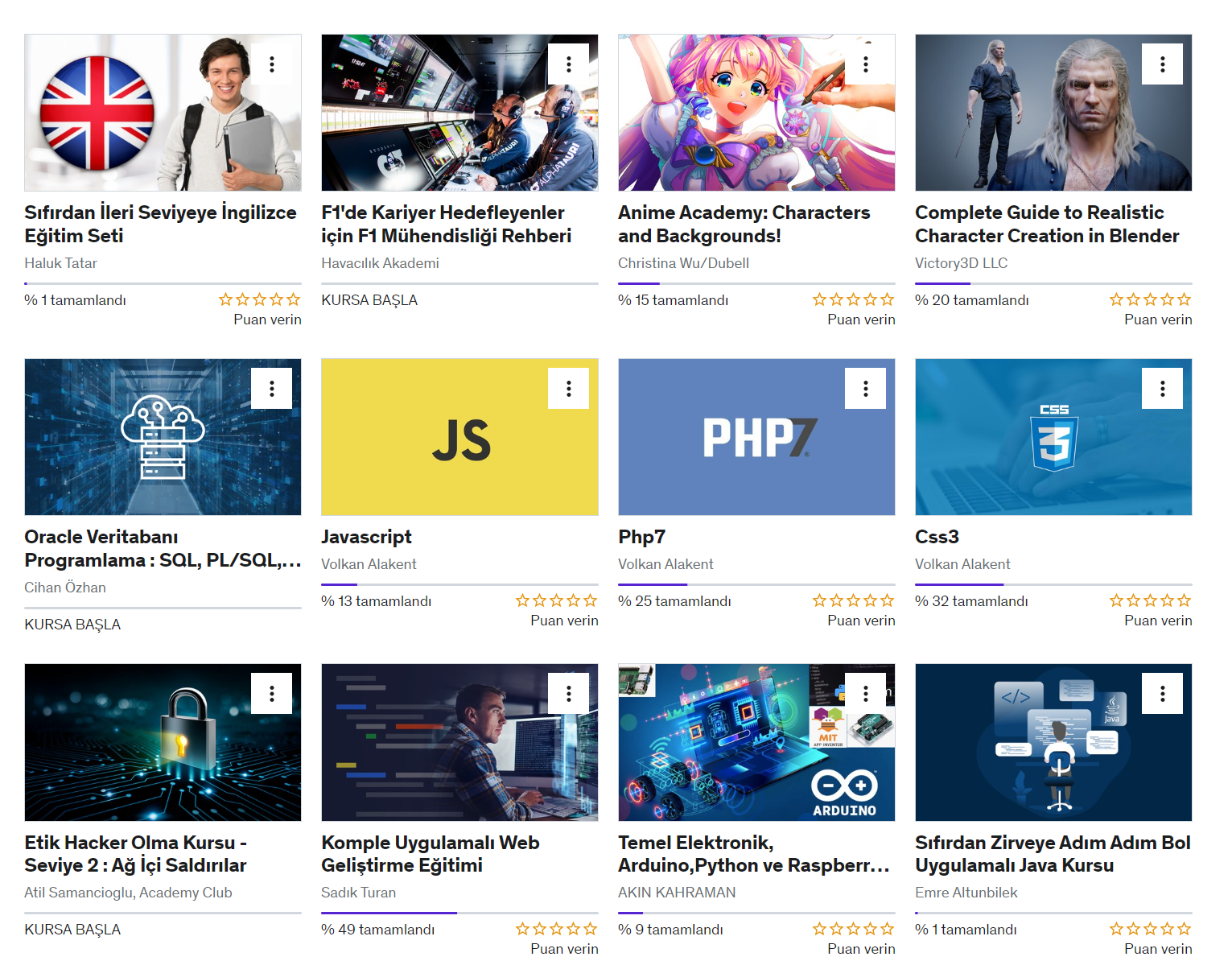Open the Php7 course title
The width and height of the screenshot is (1232, 961).
(641, 537)
